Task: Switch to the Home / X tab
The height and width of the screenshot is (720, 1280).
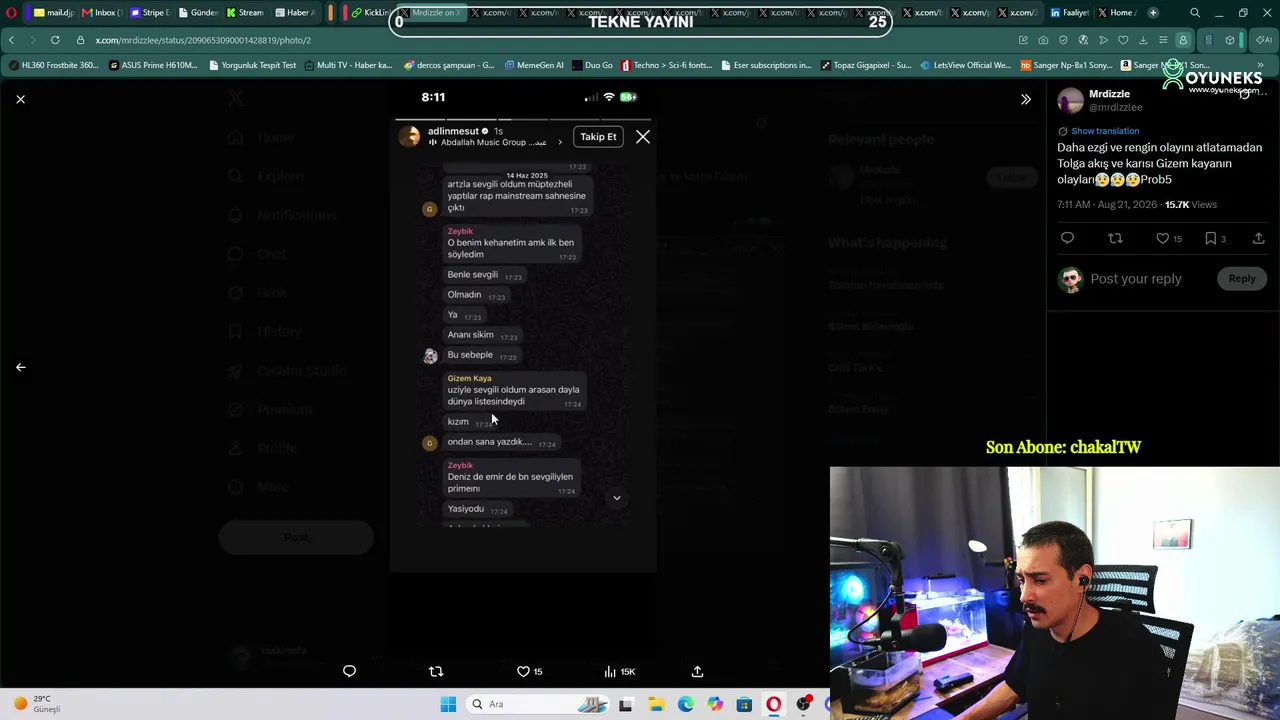Action: (1116, 13)
